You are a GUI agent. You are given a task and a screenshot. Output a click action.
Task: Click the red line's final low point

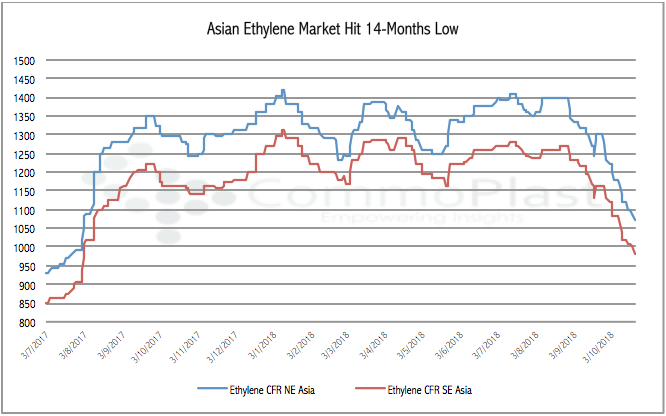click(x=636, y=254)
